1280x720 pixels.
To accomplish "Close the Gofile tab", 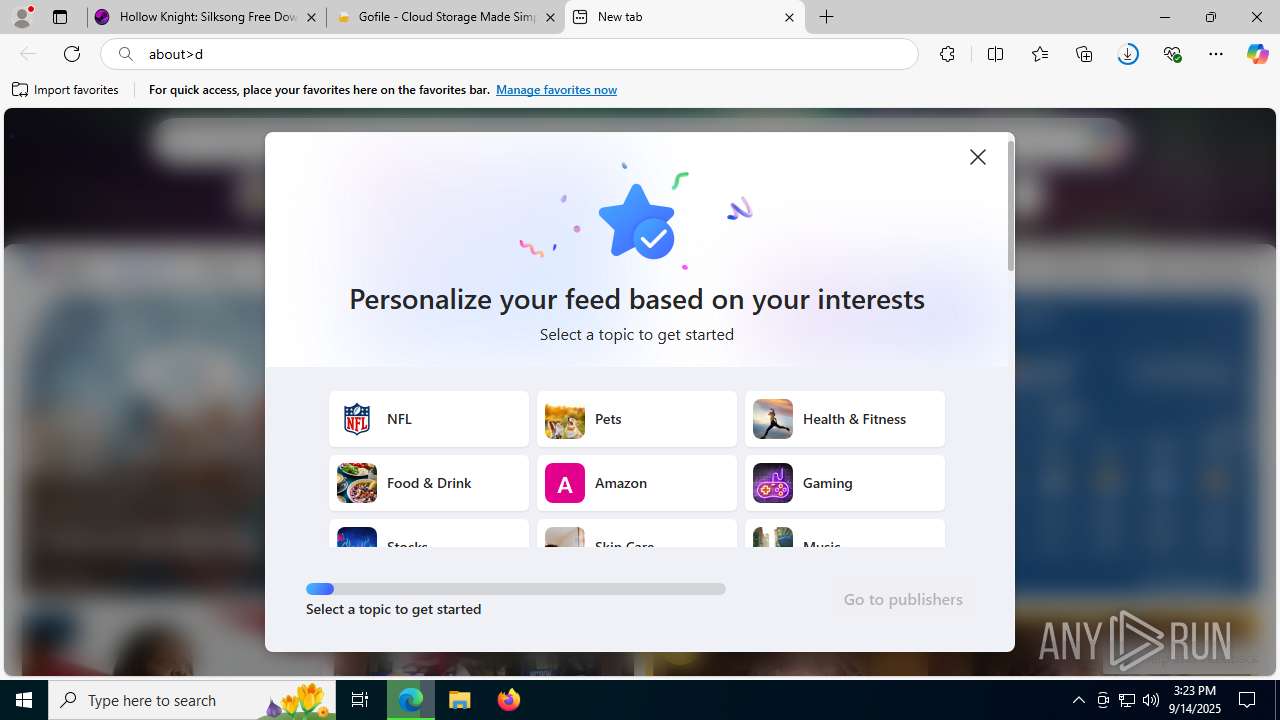I will pyautogui.click(x=550, y=17).
